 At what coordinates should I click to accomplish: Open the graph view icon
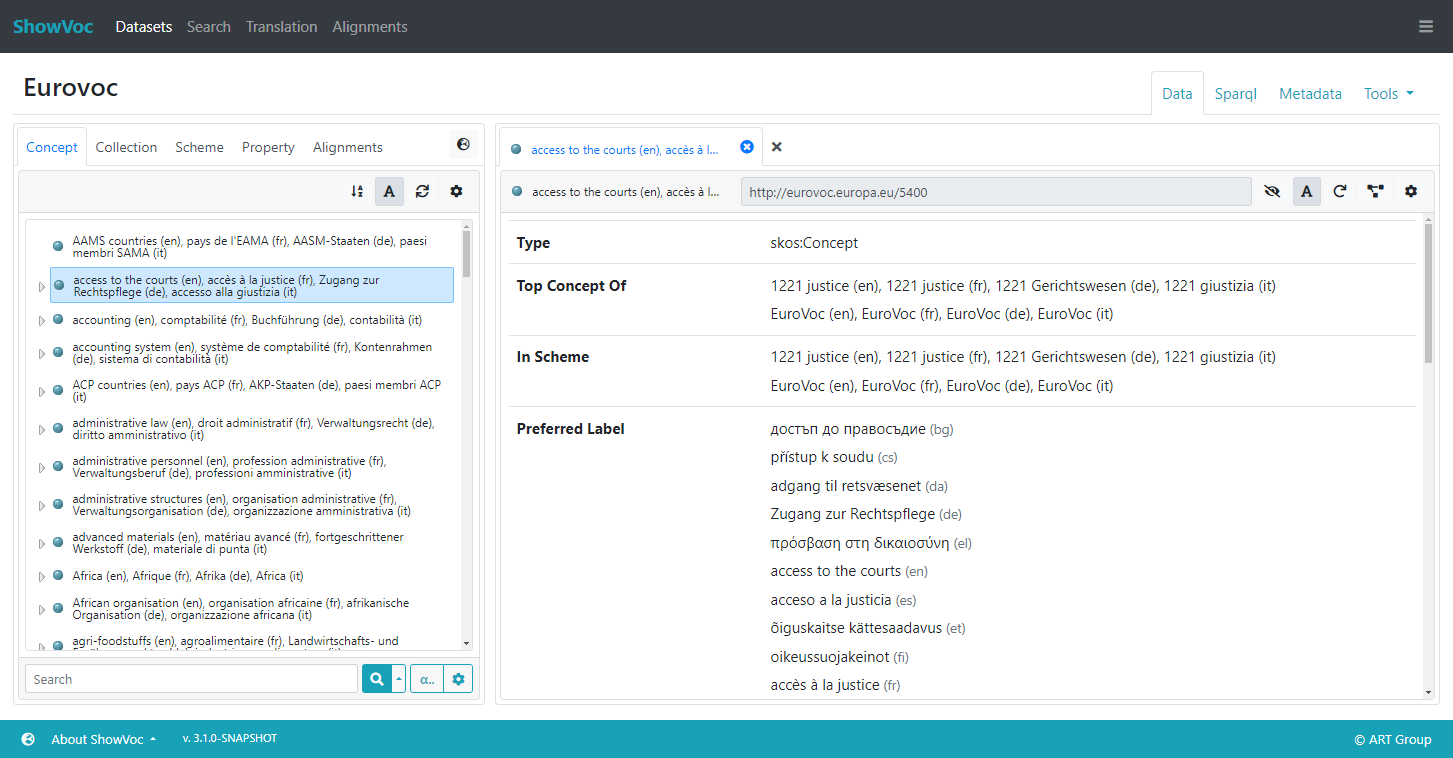[1375, 191]
